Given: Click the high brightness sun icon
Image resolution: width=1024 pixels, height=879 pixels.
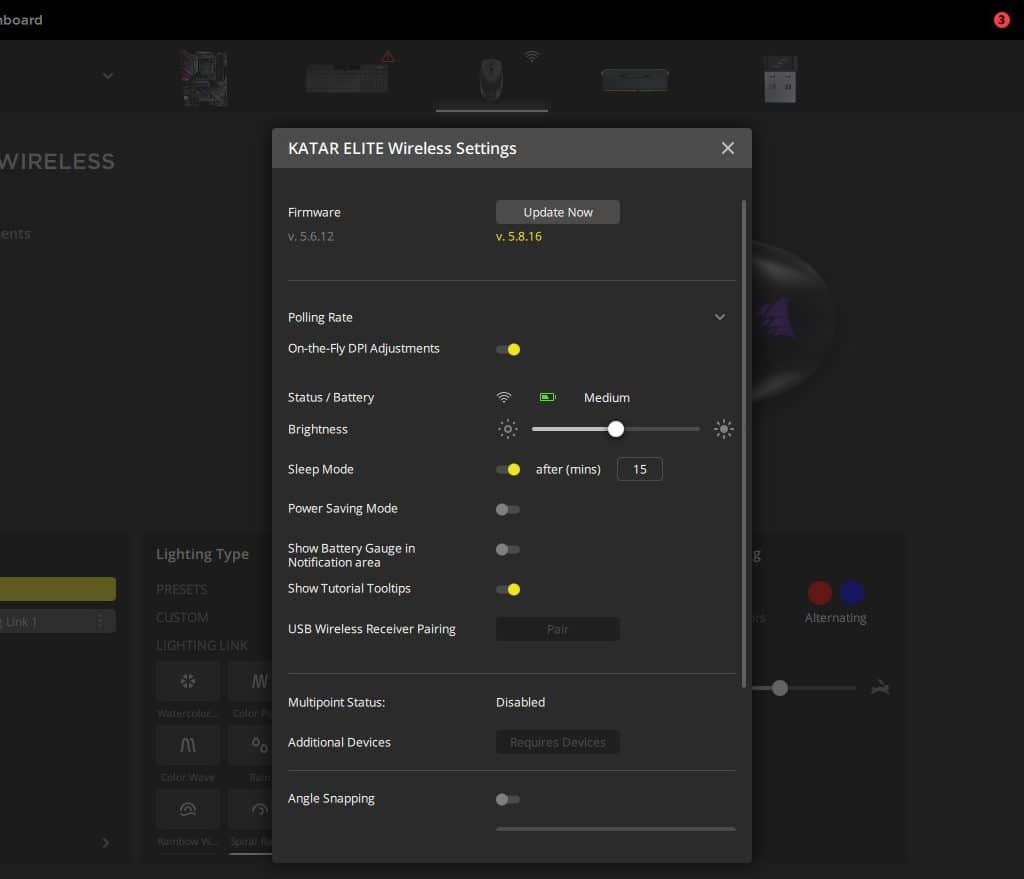Looking at the screenshot, I should pyautogui.click(x=724, y=429).
